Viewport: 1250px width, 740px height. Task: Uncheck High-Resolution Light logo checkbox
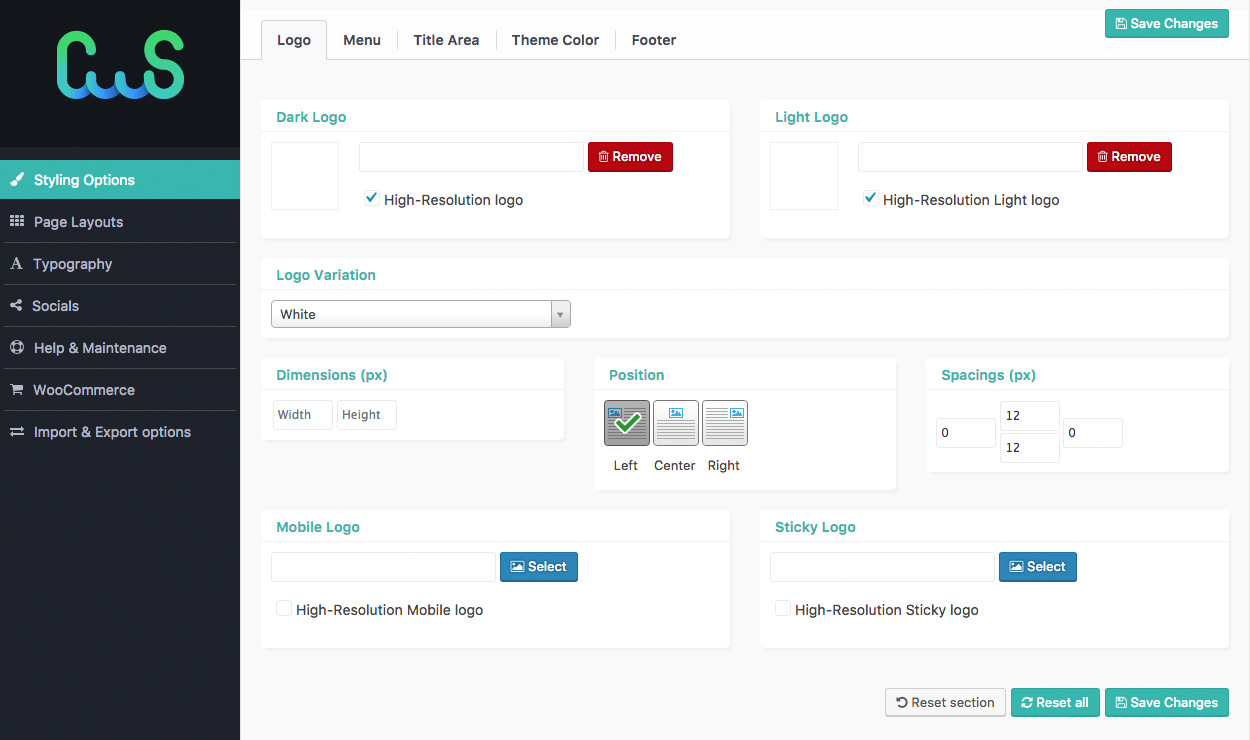pos(871,199)
